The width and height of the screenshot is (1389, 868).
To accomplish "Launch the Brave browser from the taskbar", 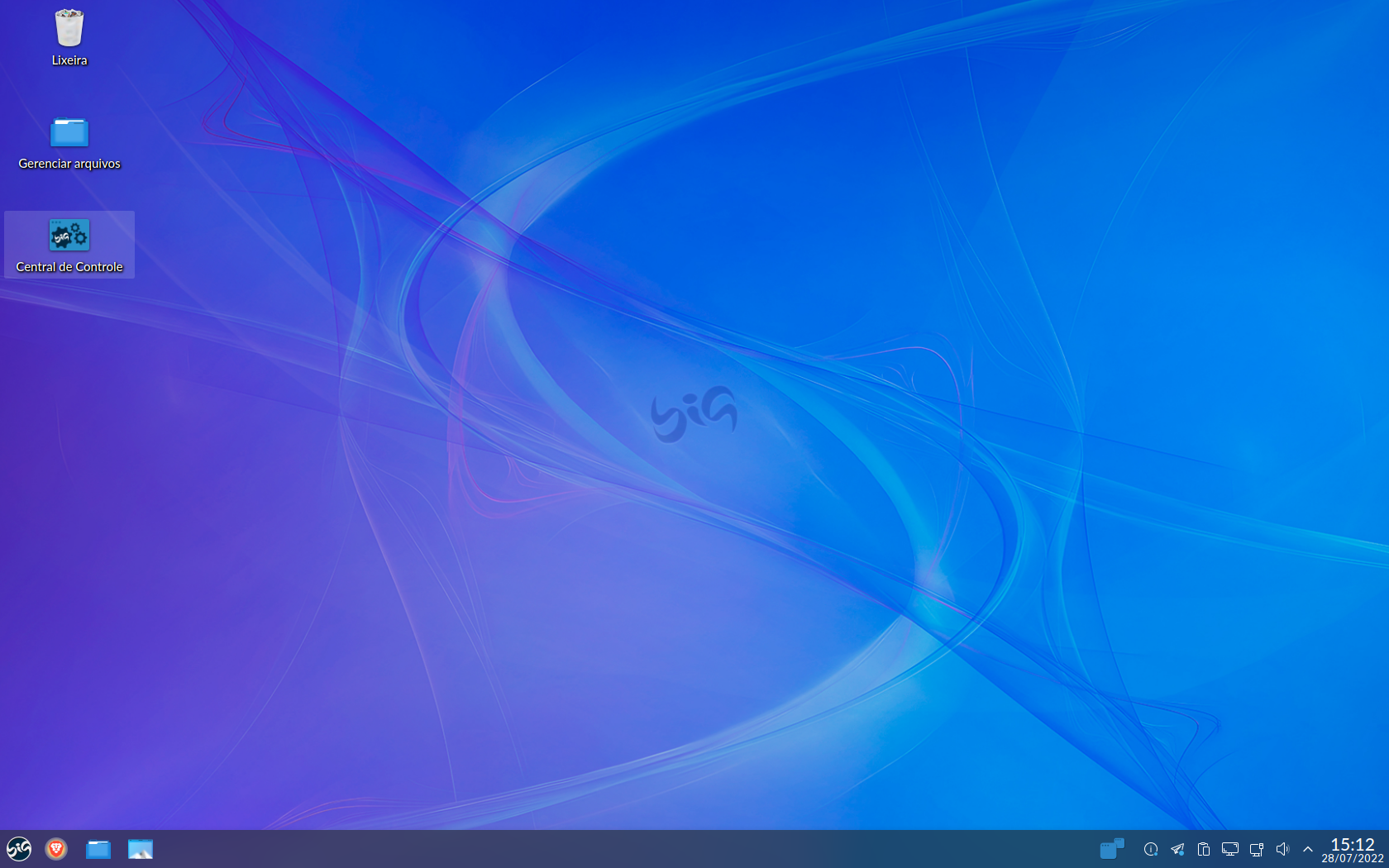I will [x=56, y=849].
